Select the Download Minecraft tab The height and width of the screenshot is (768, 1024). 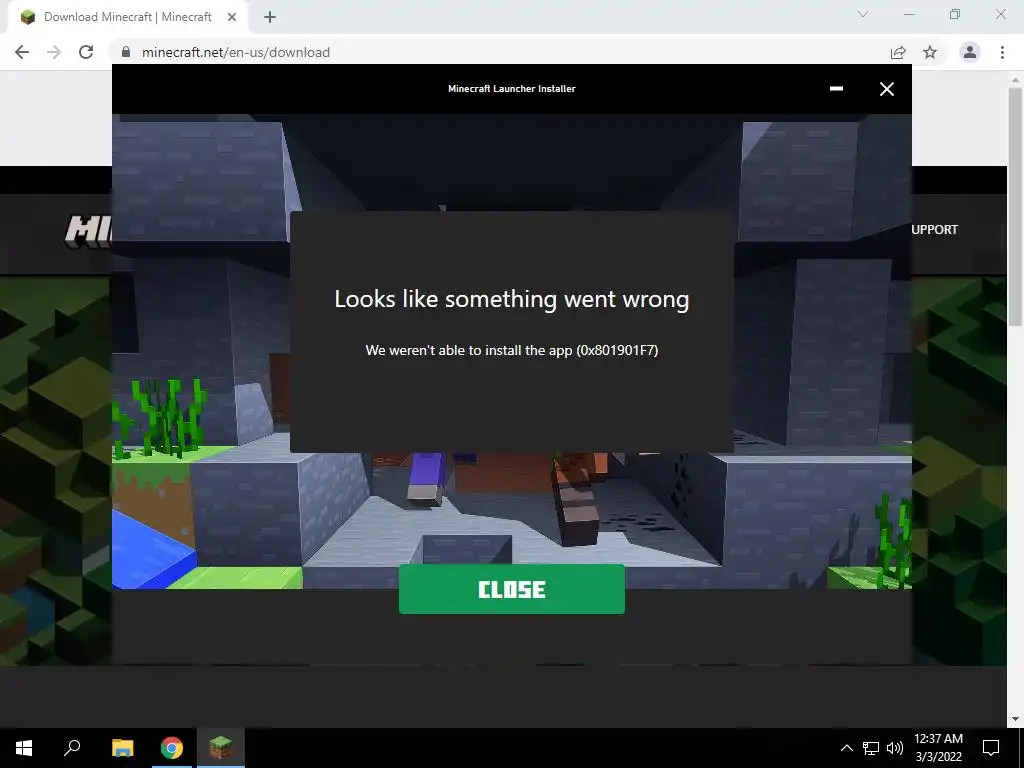click(x=127, y=17)
